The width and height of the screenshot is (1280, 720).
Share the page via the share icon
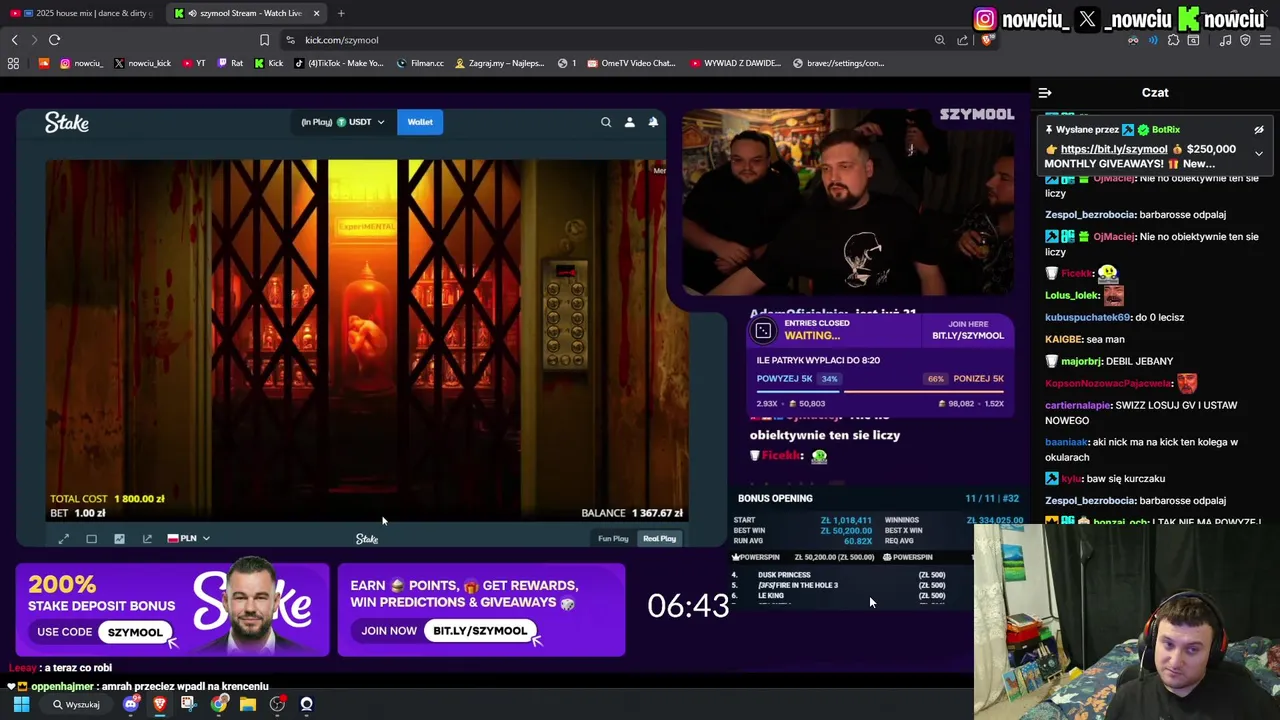click(962, 40)
